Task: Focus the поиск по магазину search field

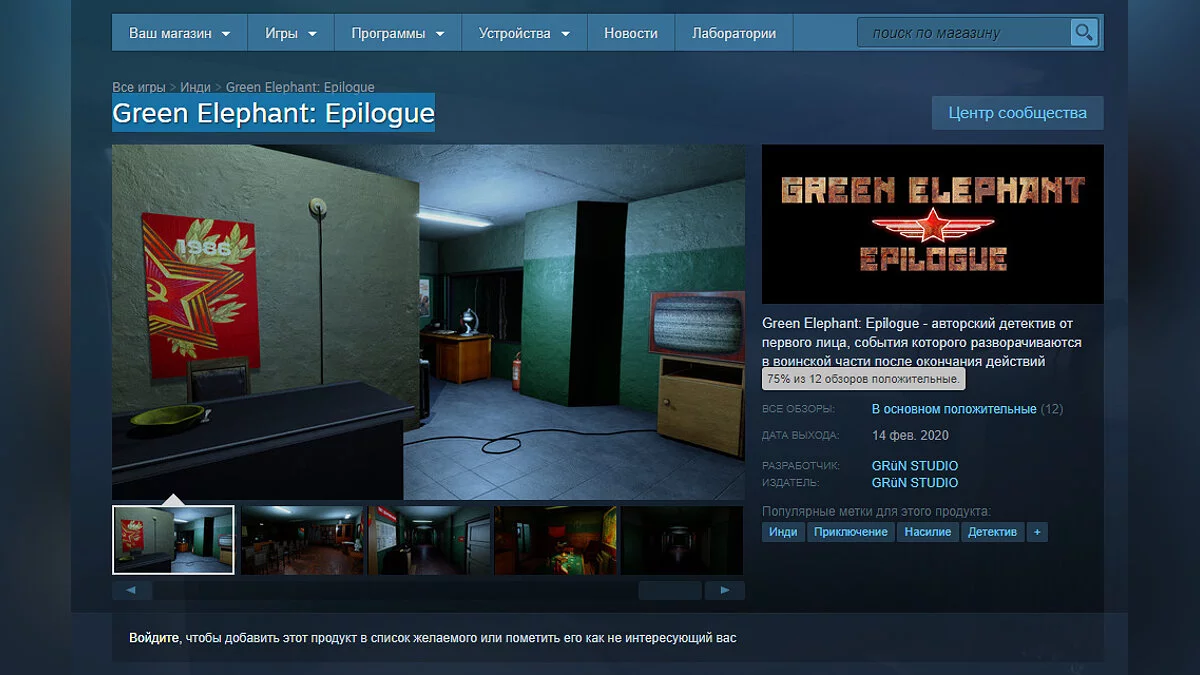Action: (964, 33)
